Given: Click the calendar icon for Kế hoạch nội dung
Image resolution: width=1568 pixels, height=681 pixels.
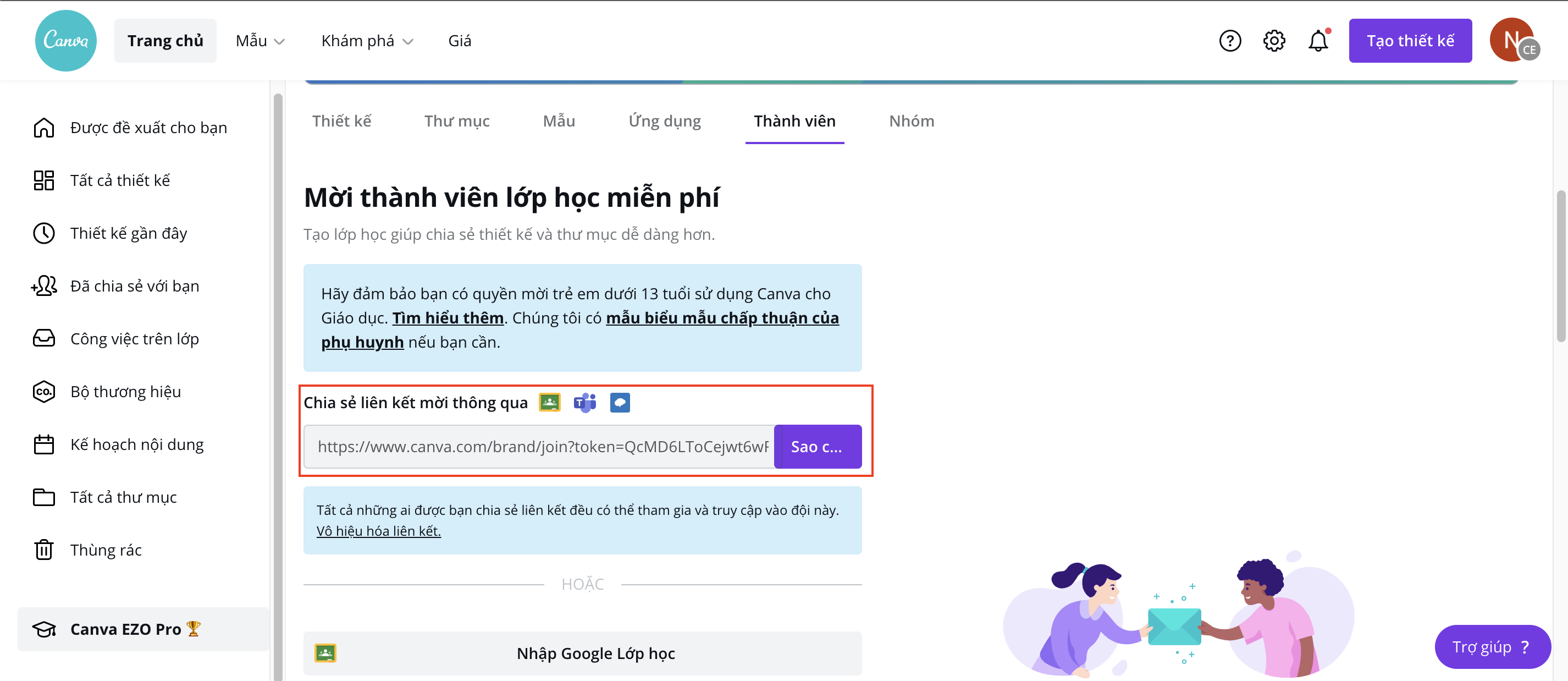Looking at the screenshot, I should (x=44, y=444).
